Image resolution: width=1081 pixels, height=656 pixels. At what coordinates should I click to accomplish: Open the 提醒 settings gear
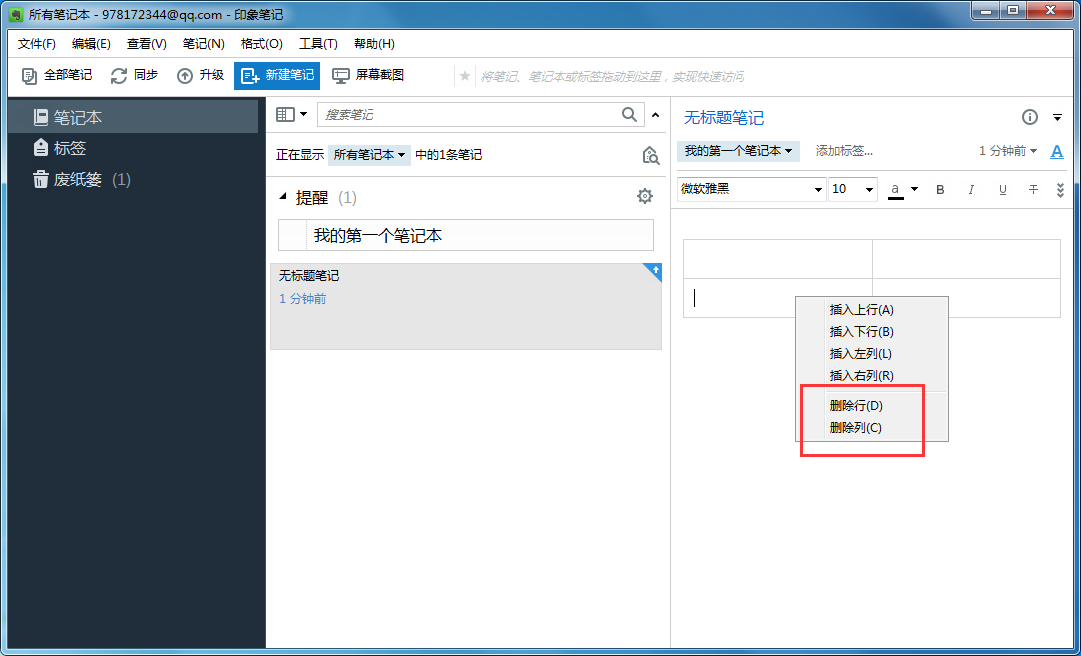point(645,196)
